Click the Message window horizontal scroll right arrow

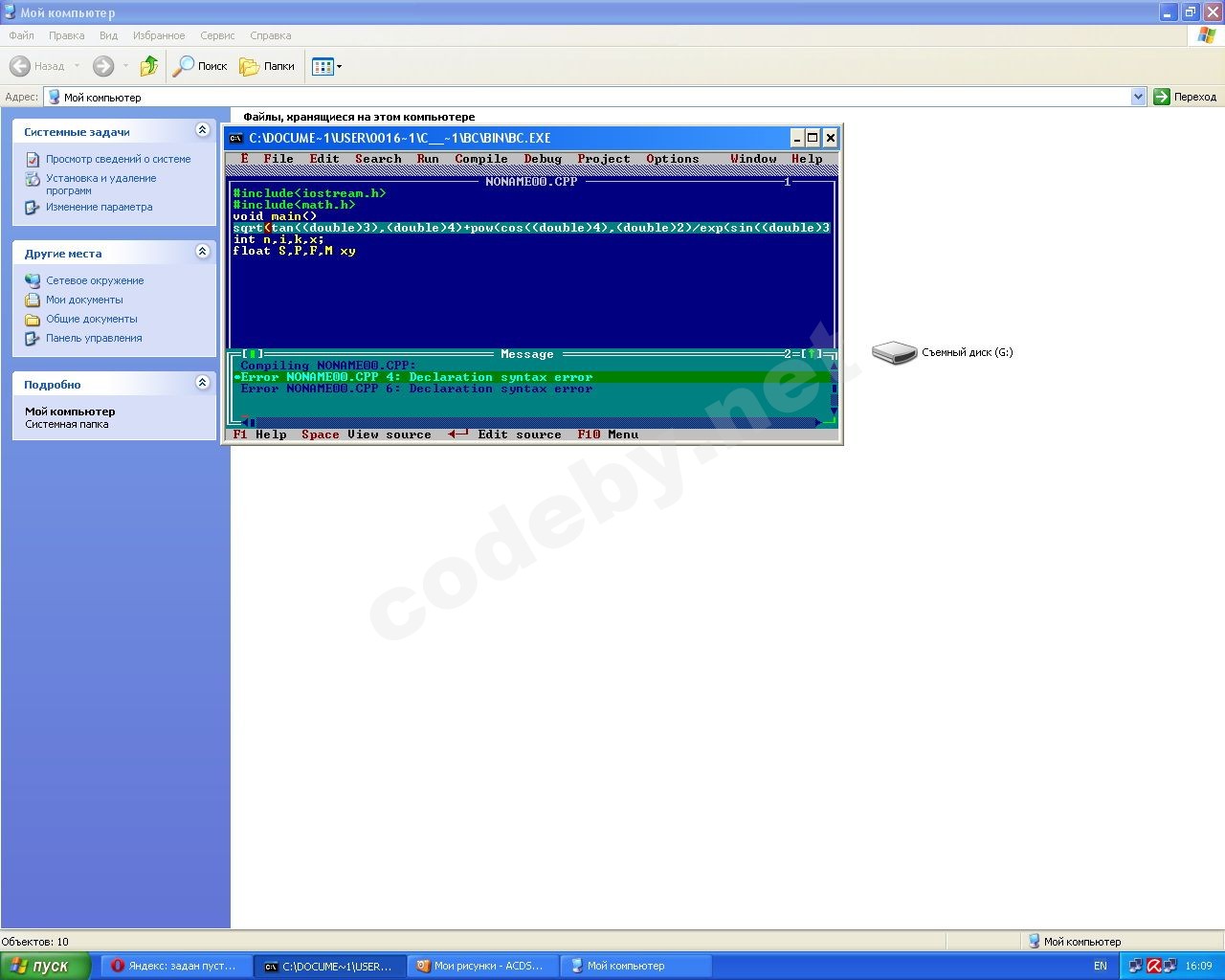818,422
